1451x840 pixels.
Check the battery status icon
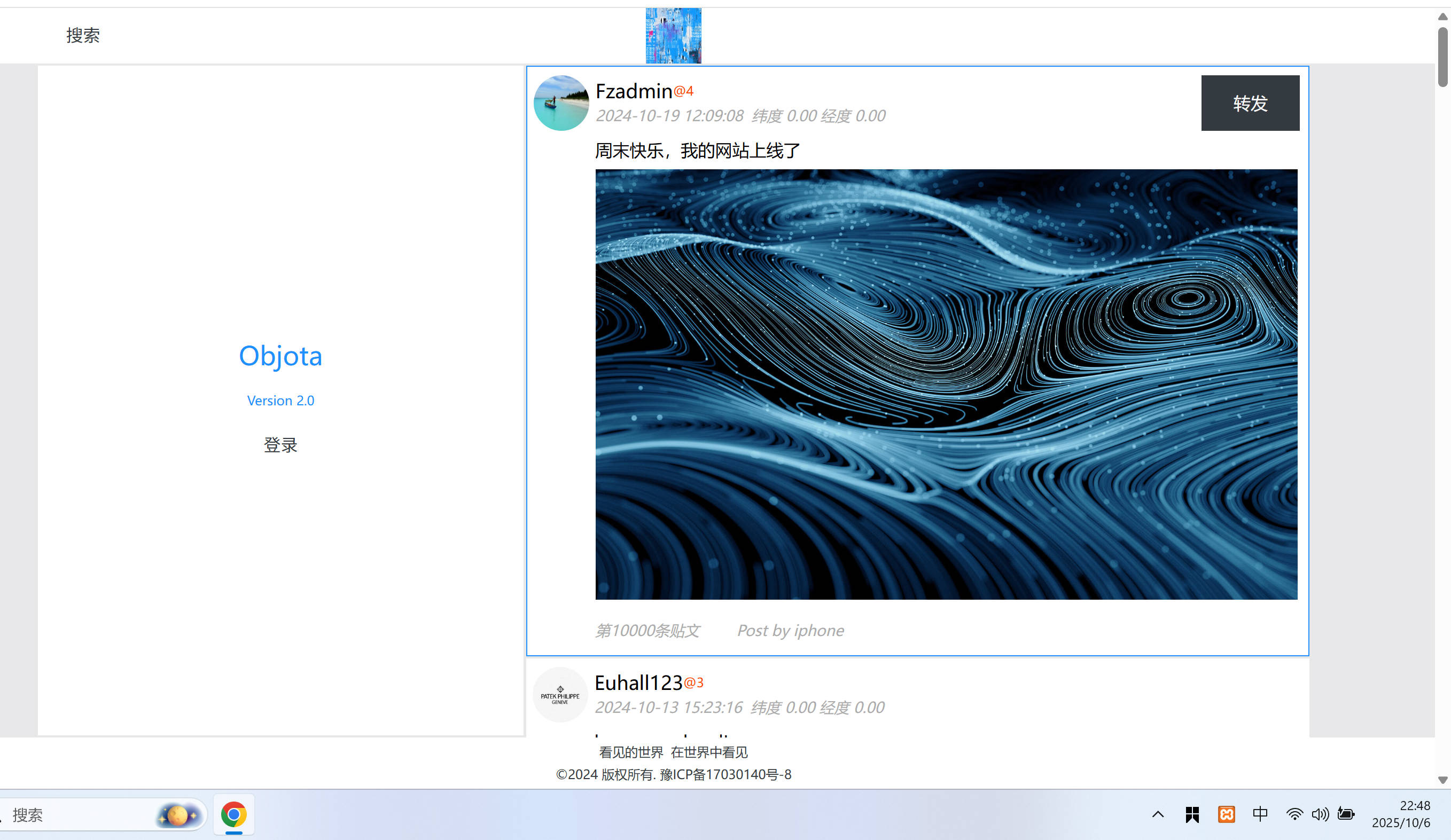[1346, 814]
